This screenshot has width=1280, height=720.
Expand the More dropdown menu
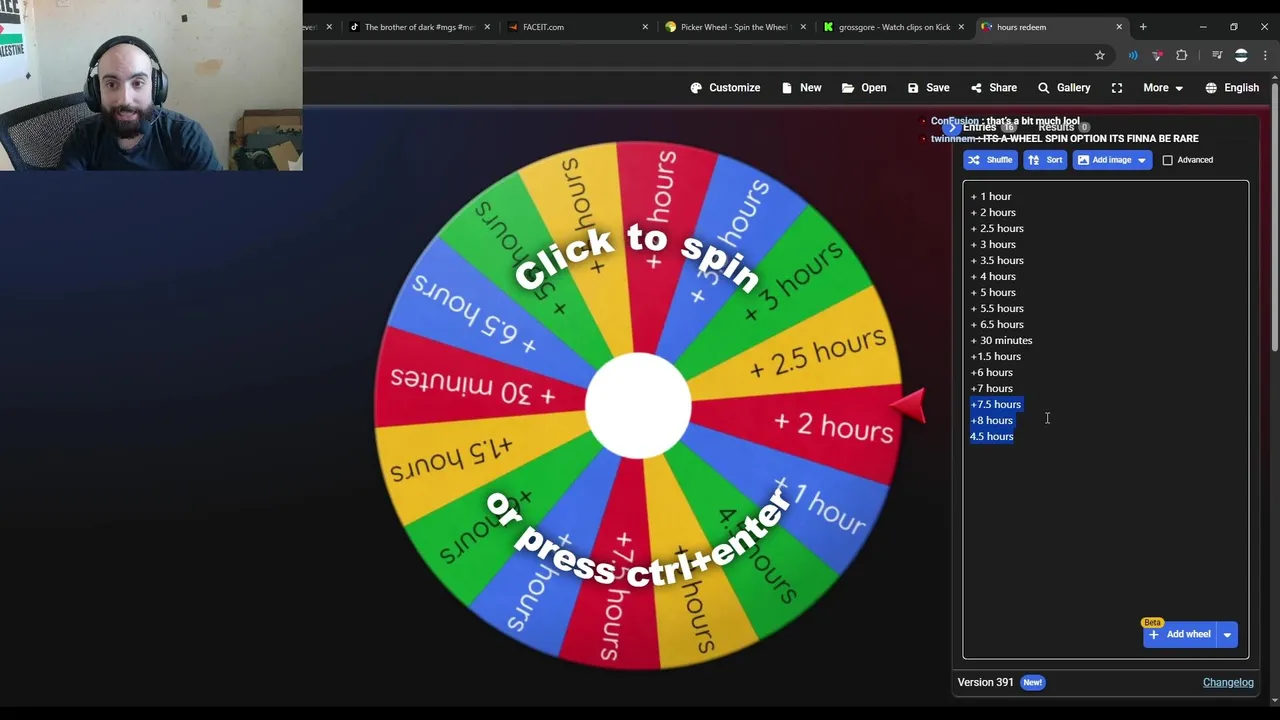coord(1163,88)
